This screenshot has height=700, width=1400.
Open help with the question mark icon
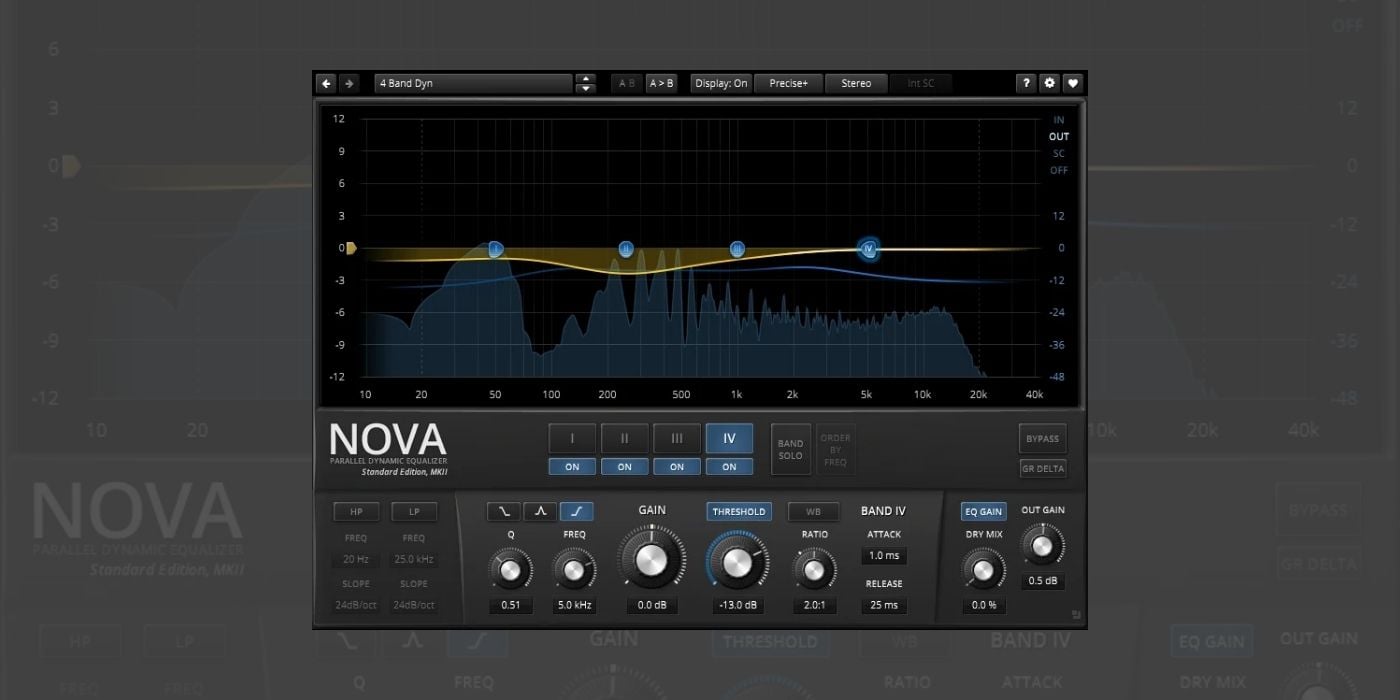click(x=1026, y=83)
